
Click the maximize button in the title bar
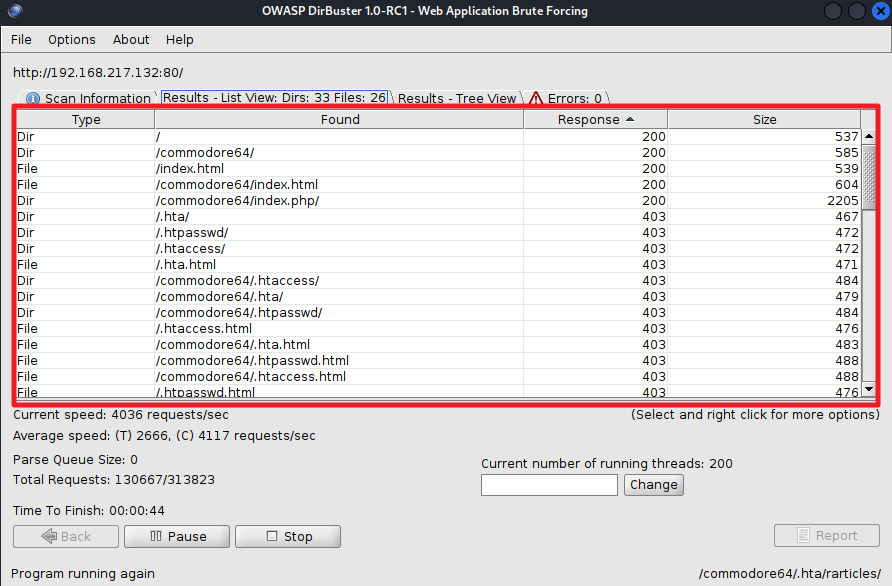[857, 11]
